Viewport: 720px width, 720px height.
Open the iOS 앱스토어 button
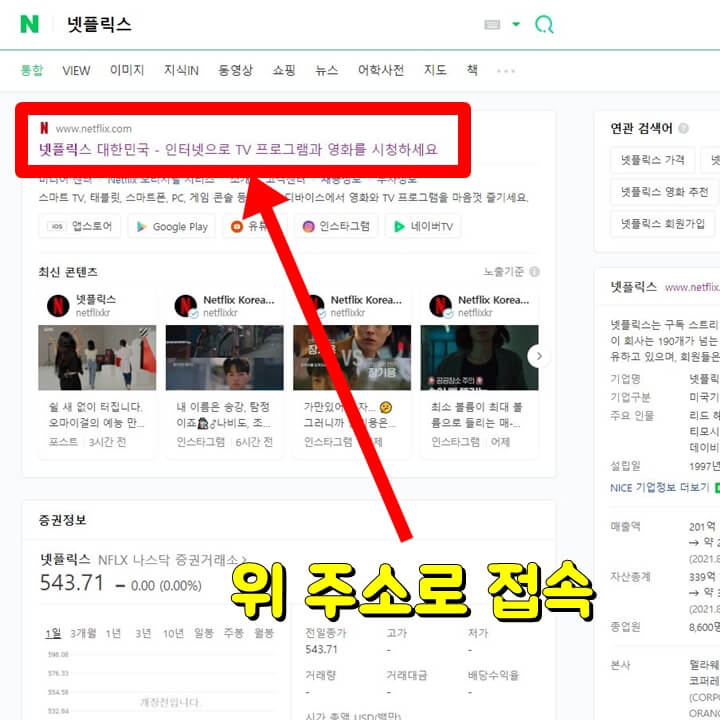80,226
